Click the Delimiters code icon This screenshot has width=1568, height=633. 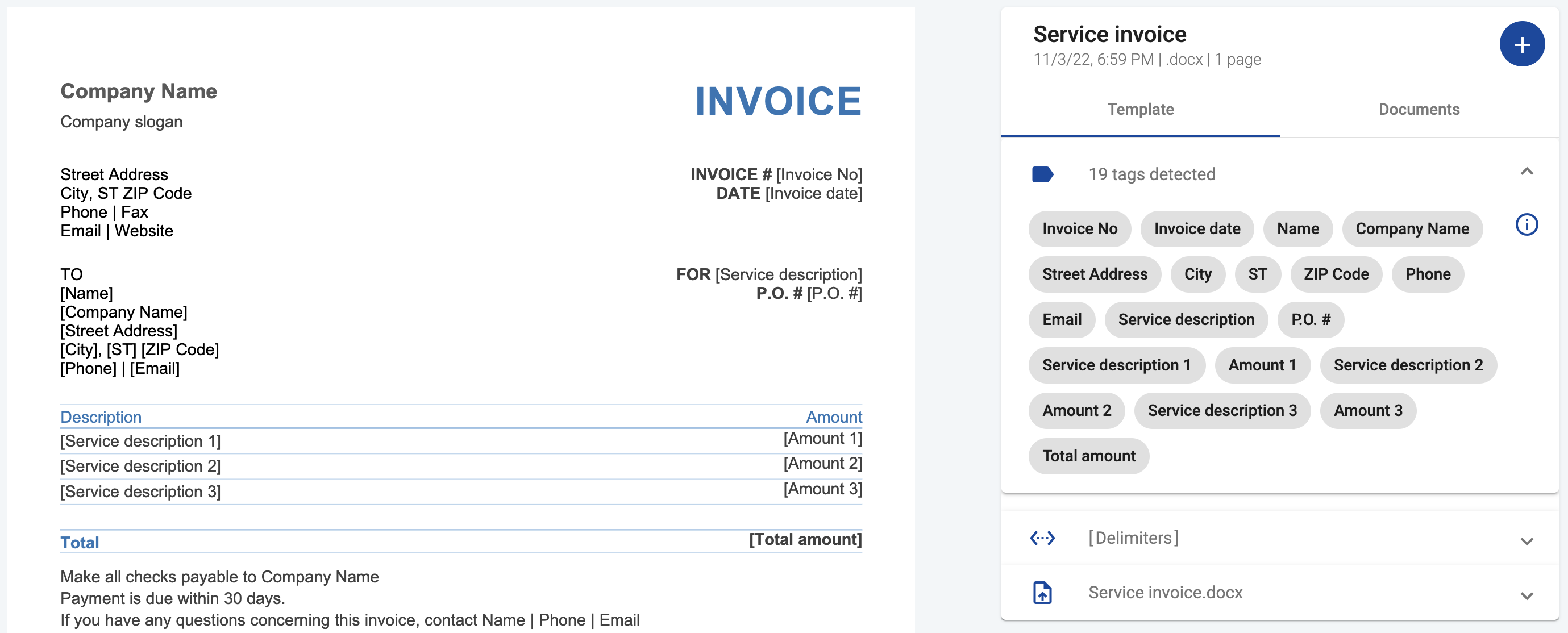tap(1042, 538)
